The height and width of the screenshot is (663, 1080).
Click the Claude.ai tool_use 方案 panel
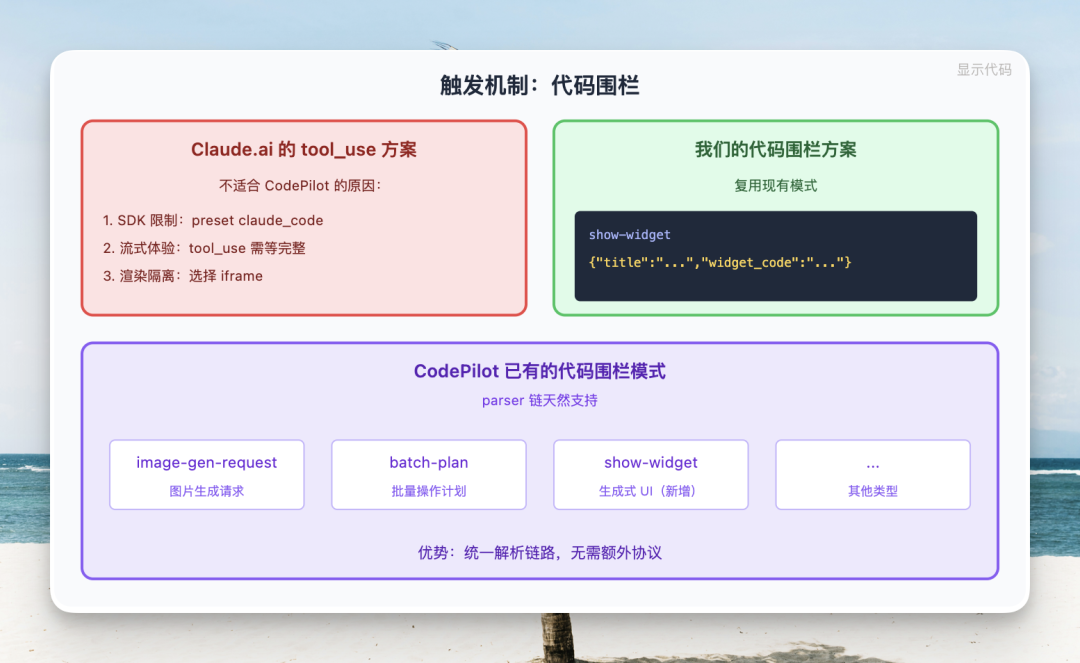[x=303, y=218]
